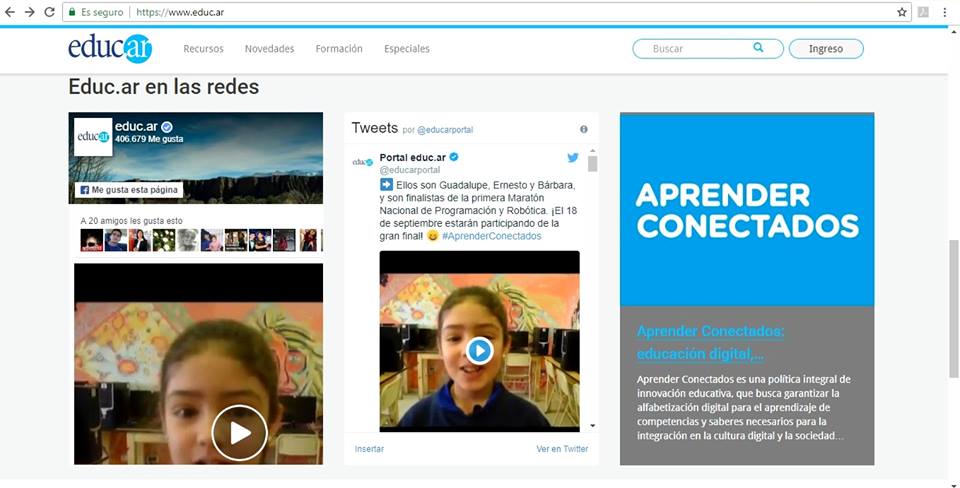Open the Novedades menu
960x488 pixels.
click(x=269, y=48)
